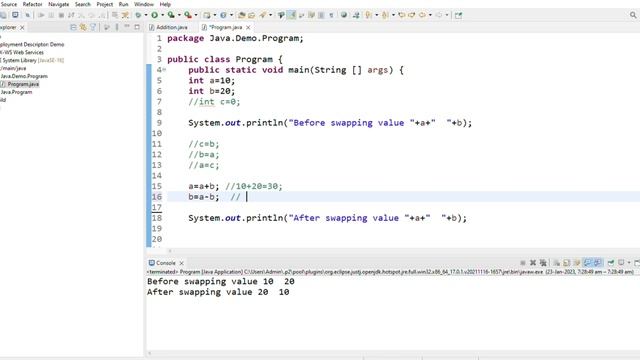This screenshot has height=360, width=640.
Task: Toggle Word Wrap toolbar icon
Action: 302,15
